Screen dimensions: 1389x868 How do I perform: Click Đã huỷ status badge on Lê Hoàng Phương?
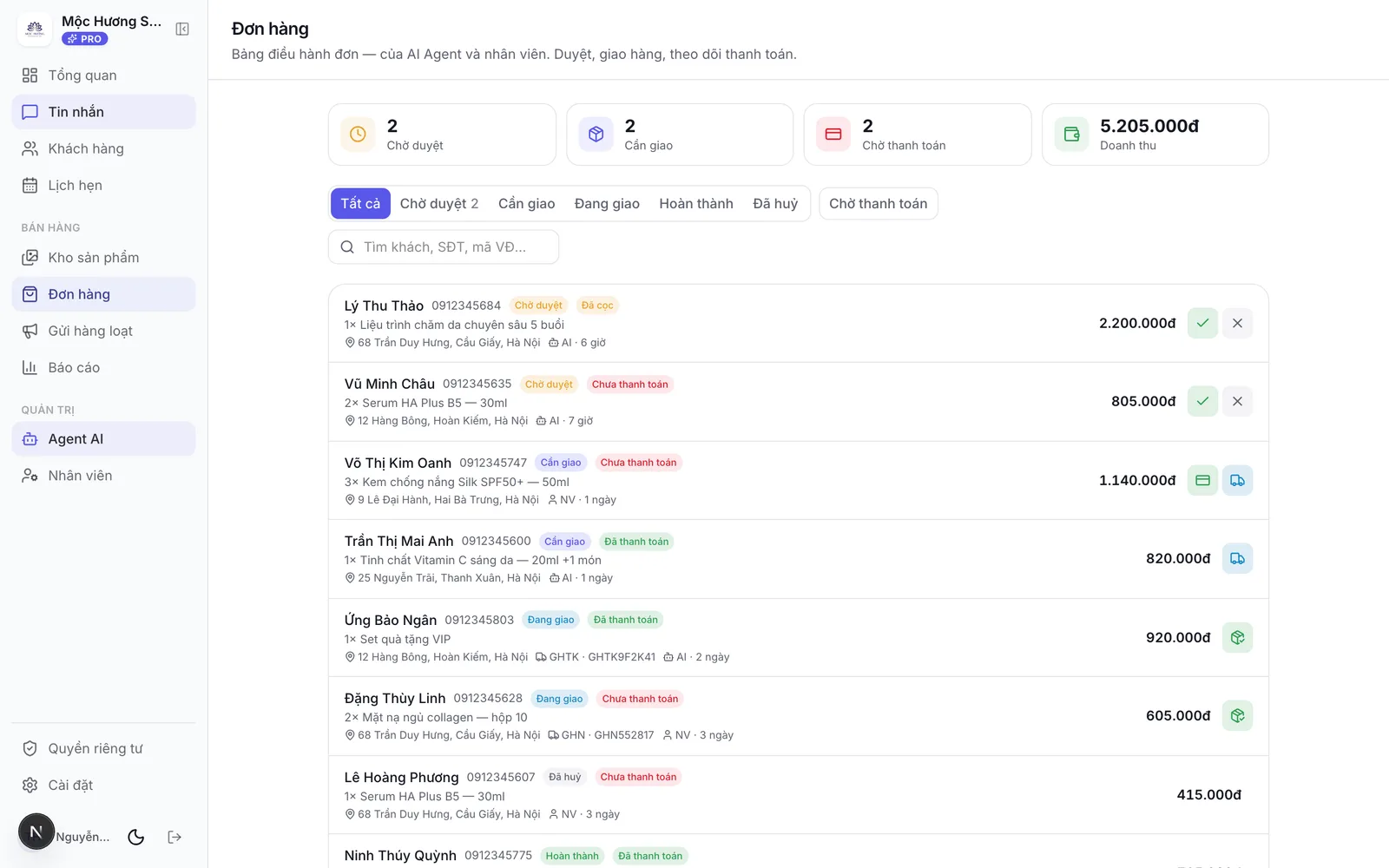[x=565, y=777]
